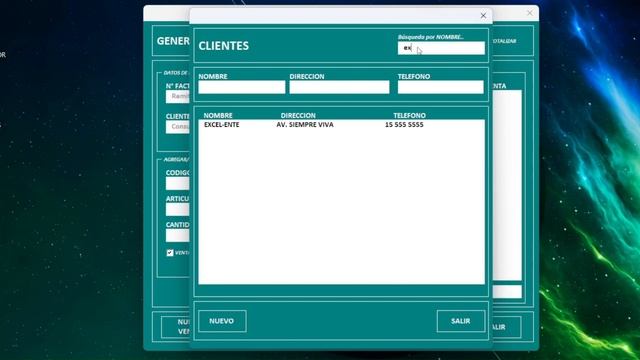Image resolution: width=640 pixels, height=360 pixels.
Task: Click the SALIR button in Clientes
Action: click(x=461, y=321)
